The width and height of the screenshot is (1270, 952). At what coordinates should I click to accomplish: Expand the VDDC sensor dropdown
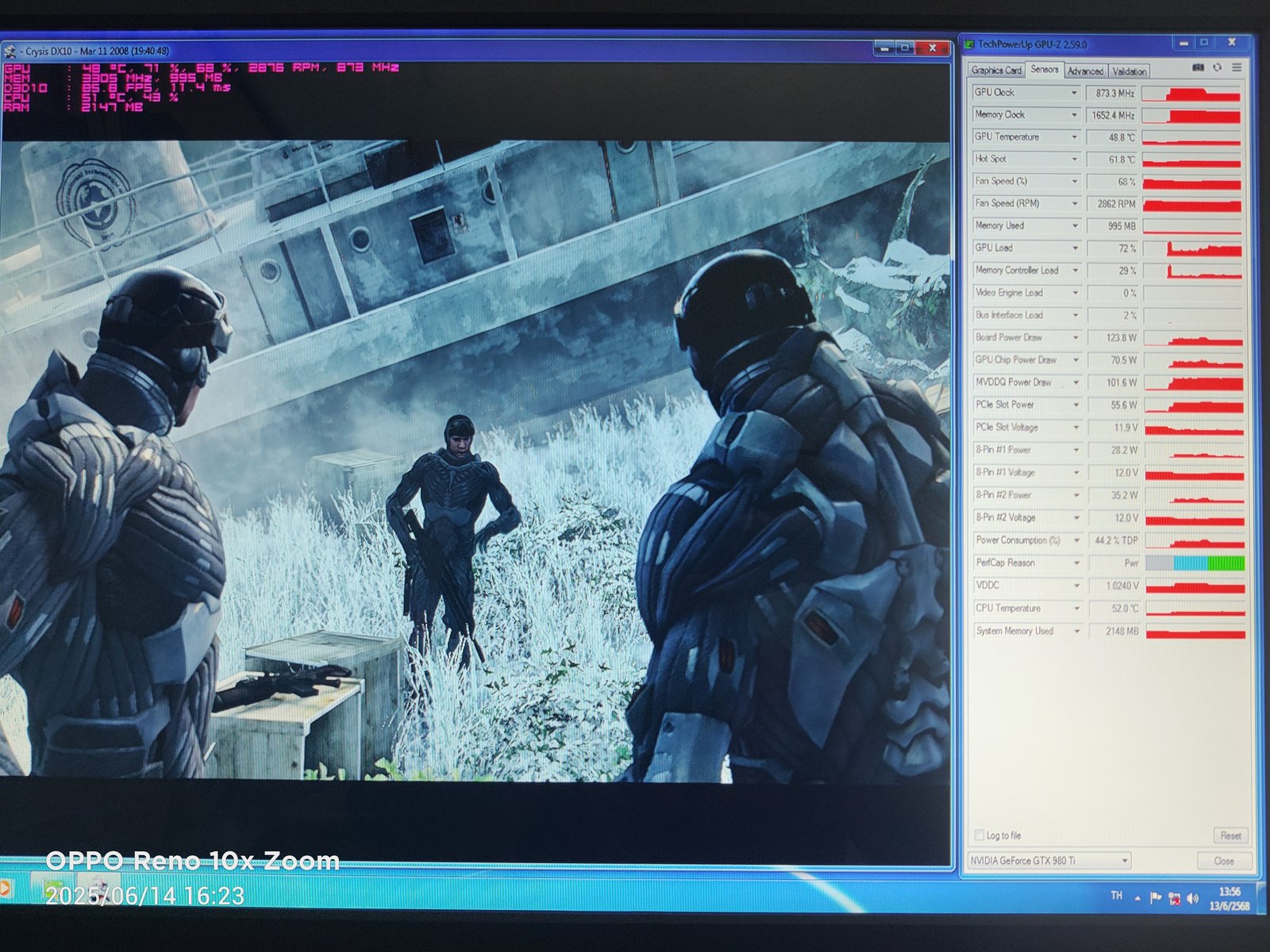[x=1077, y=585]
